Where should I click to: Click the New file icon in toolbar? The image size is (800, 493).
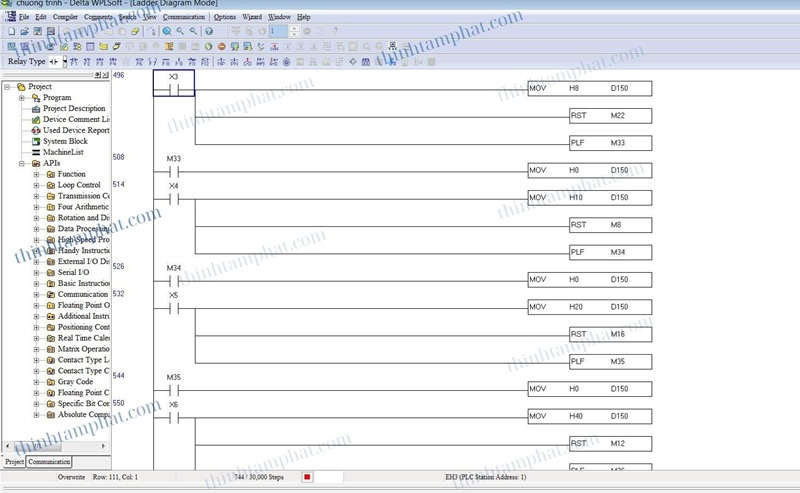[x=12, y=31]
